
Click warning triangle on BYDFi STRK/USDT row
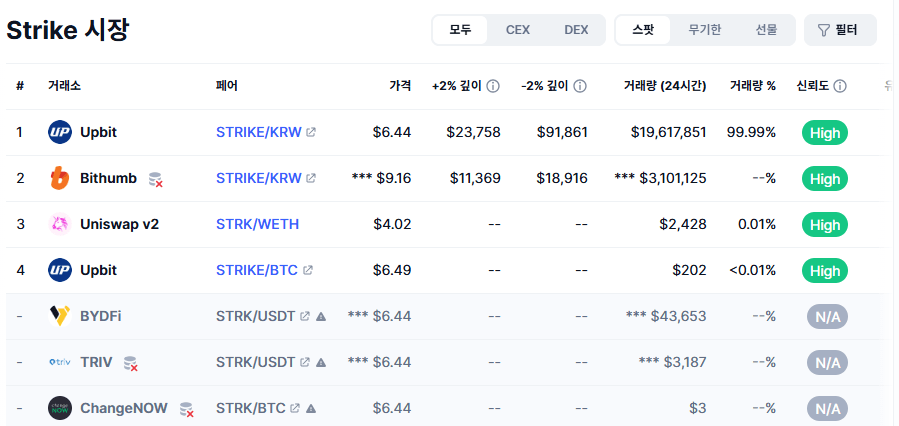(321, 316)
